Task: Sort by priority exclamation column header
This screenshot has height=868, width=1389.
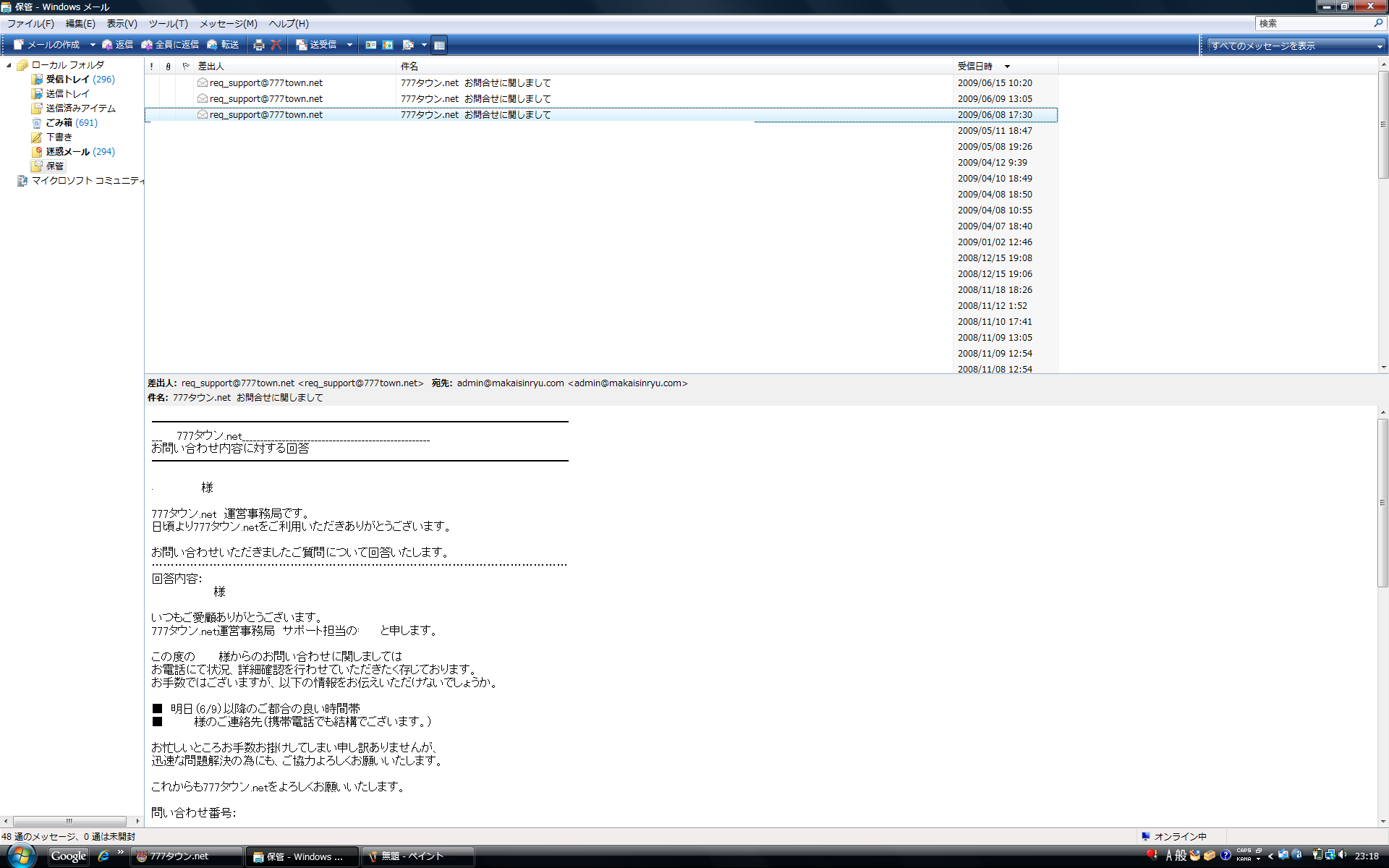Action: [151, 67]
